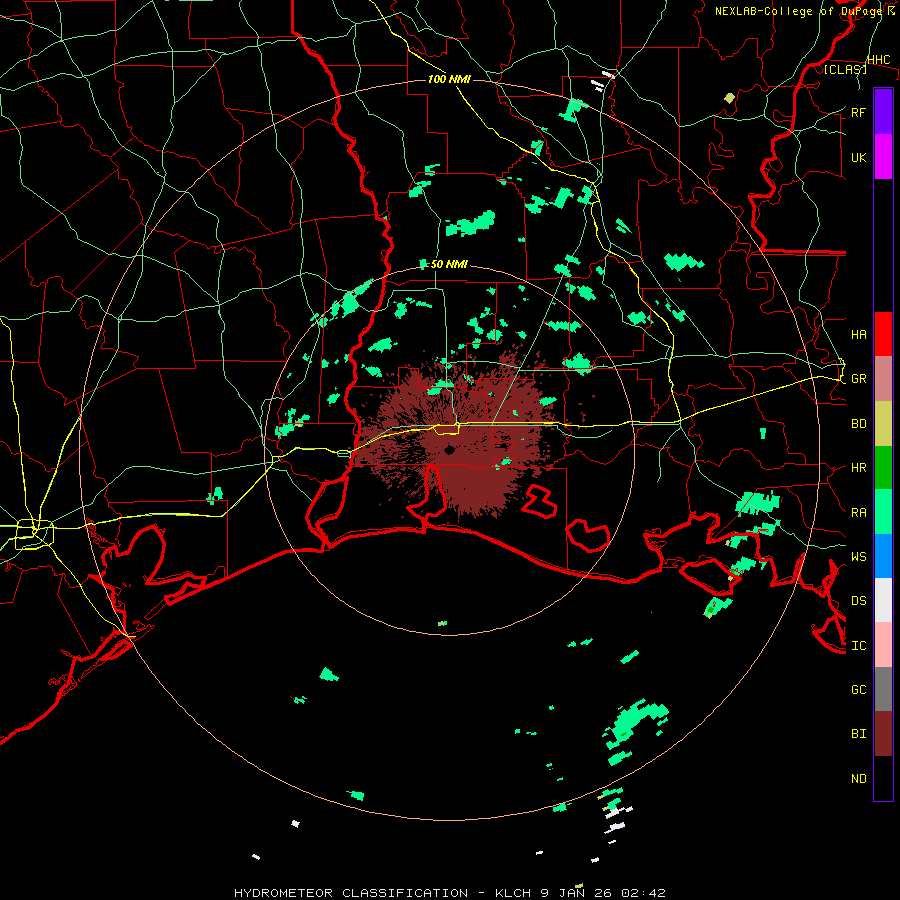Click the 100 NMI range ring label
This screenshot has height=900, width=900.
click(x=449, y=79)
